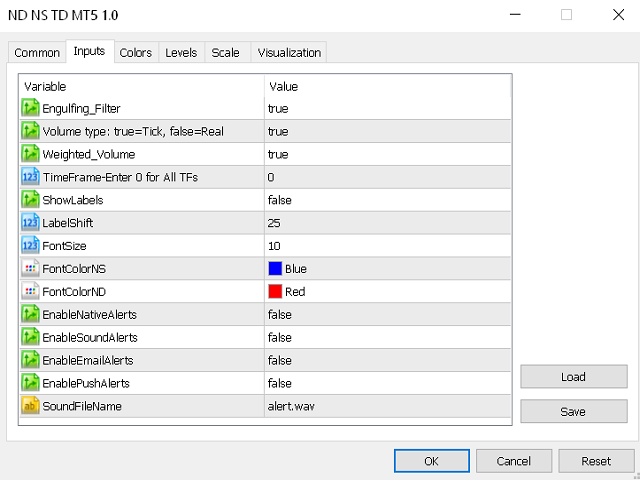Viewport: 640px width, 480px height.
Task: Select the Engulfing_Filter value true
Action: tap(278, 109)
